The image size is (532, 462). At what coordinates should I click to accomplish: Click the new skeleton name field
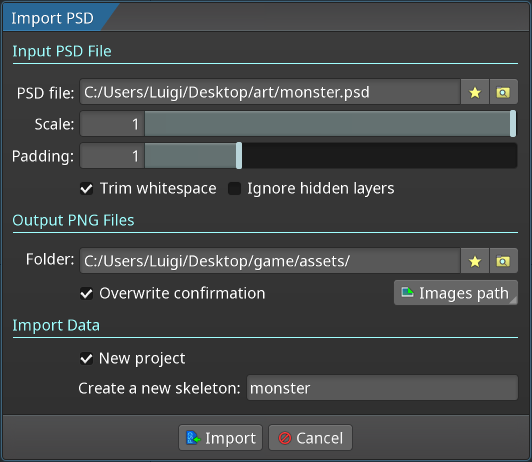pyautogui.click(x=382, y=388)
